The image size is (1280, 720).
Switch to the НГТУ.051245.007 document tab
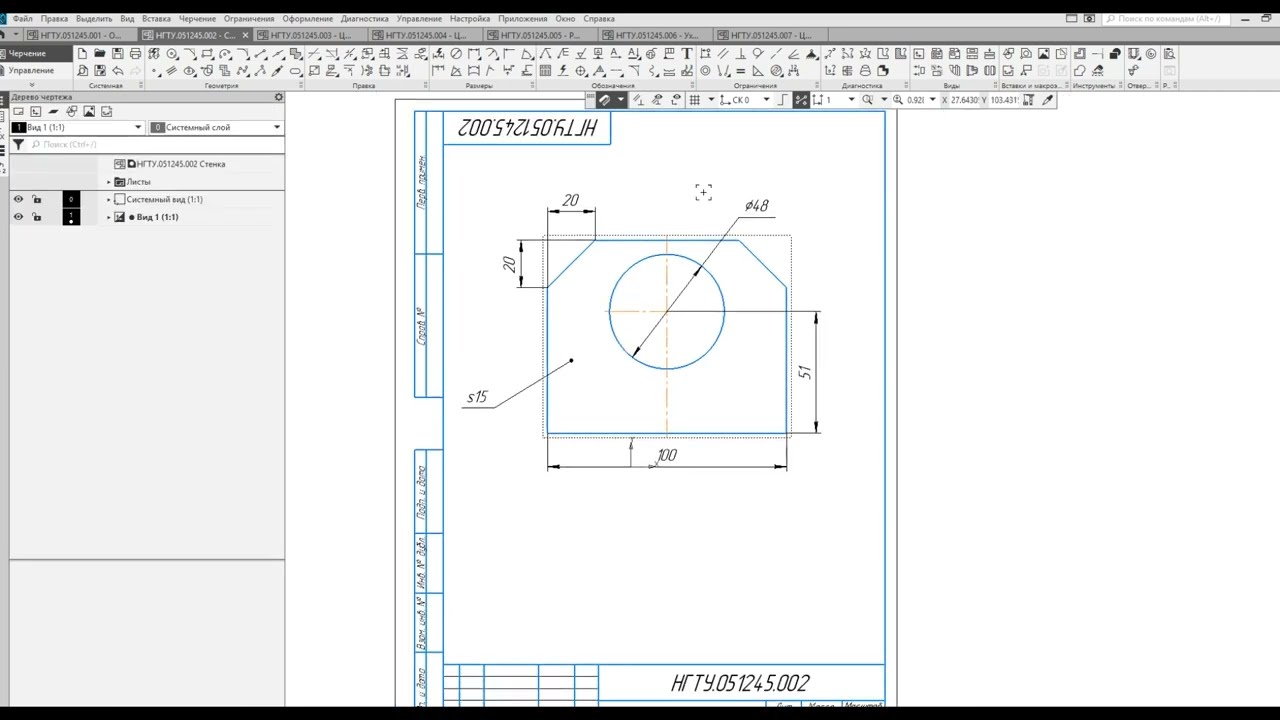pyautogui.click(x=770, y=35)
